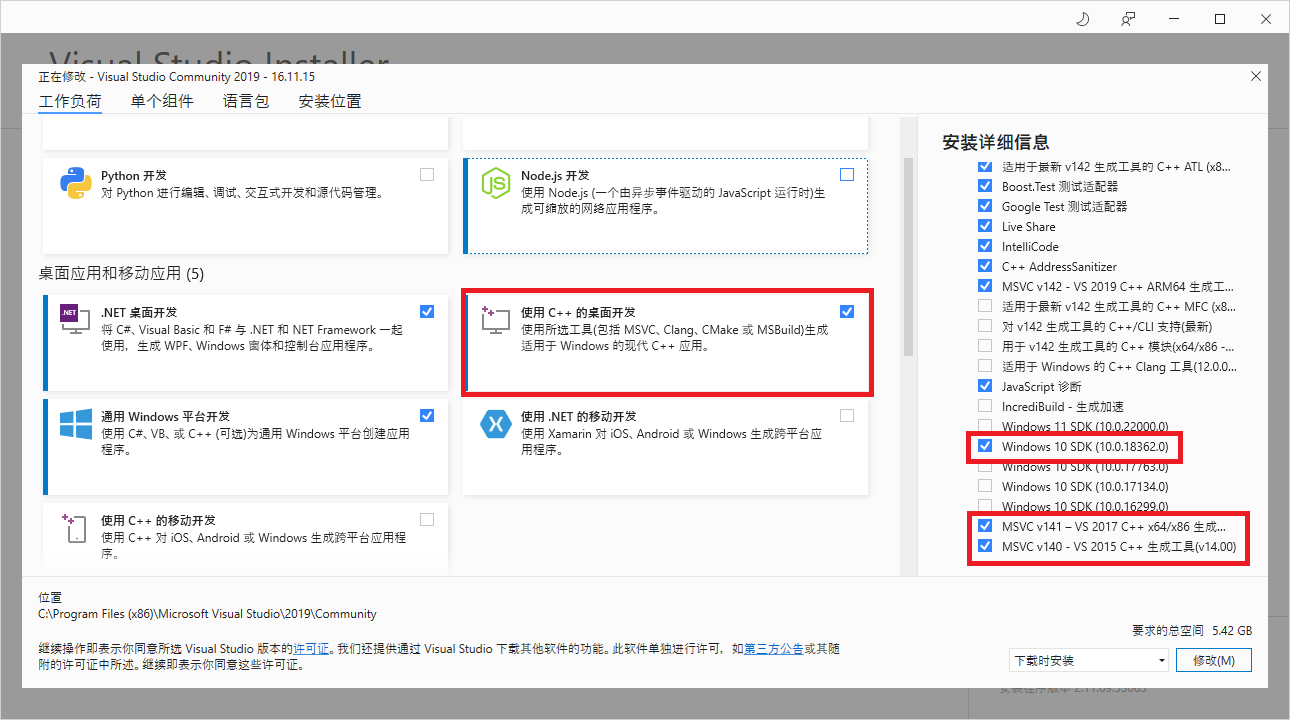Click the C++ mobile development icon
The height and width of the screenshot is (720, 1290).
(76, 528)
